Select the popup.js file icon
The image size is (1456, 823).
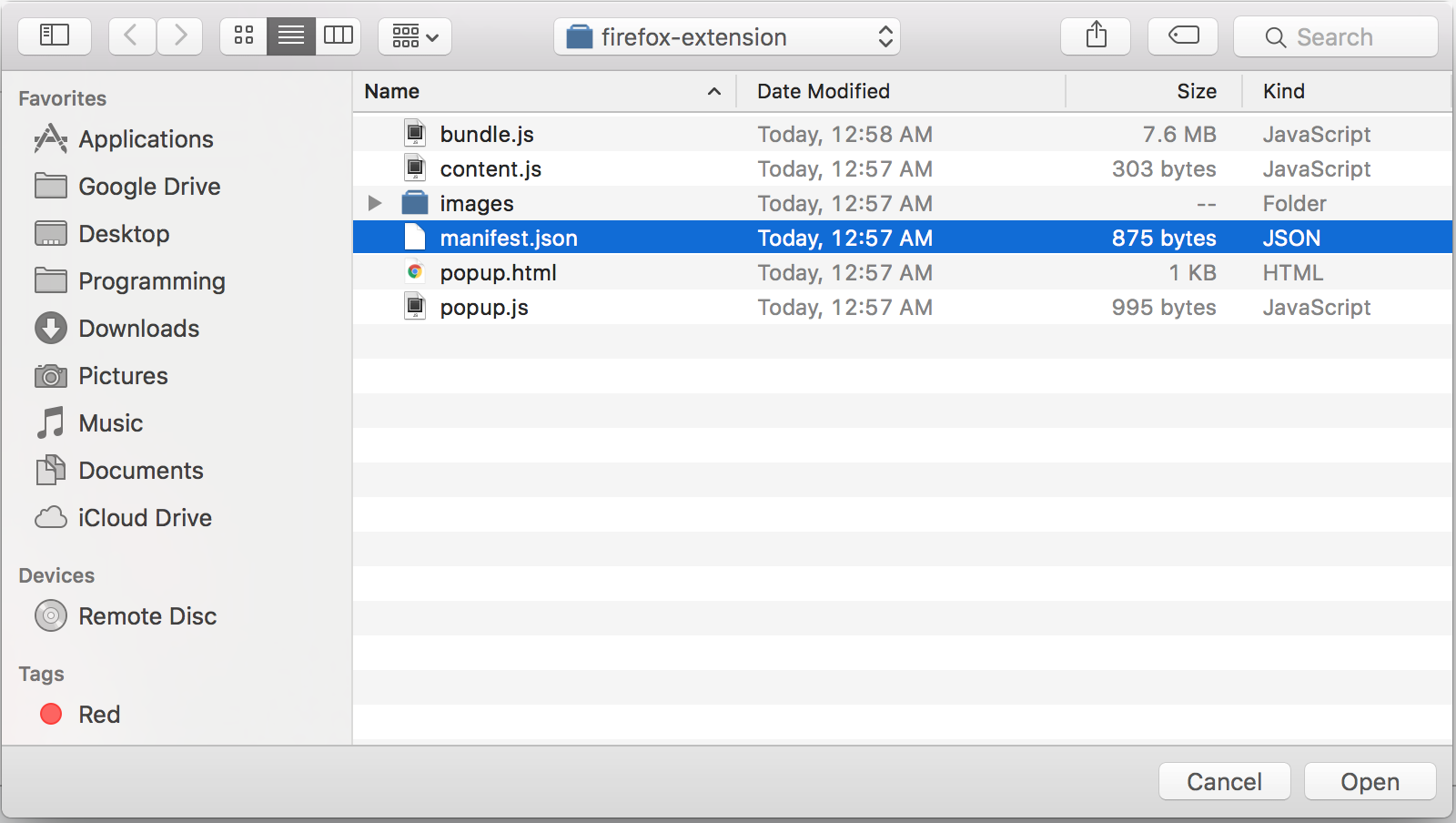[415, 307]
